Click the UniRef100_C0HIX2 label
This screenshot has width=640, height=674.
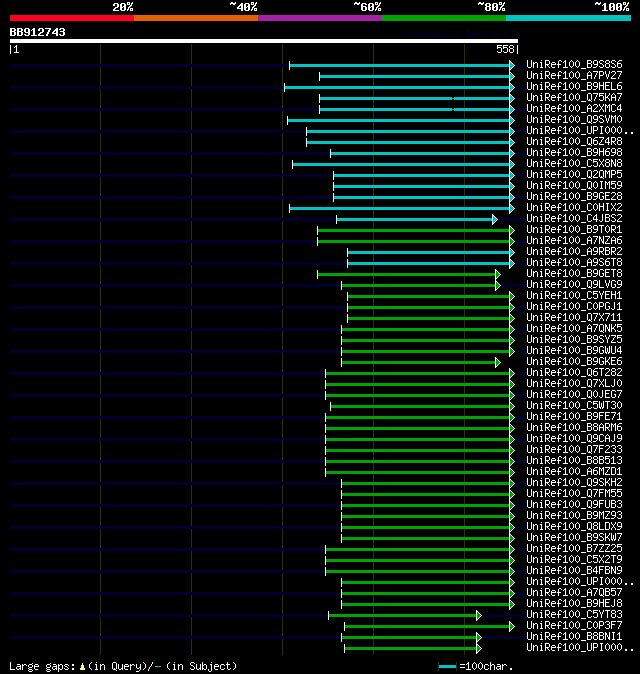(x=574, y=208)
